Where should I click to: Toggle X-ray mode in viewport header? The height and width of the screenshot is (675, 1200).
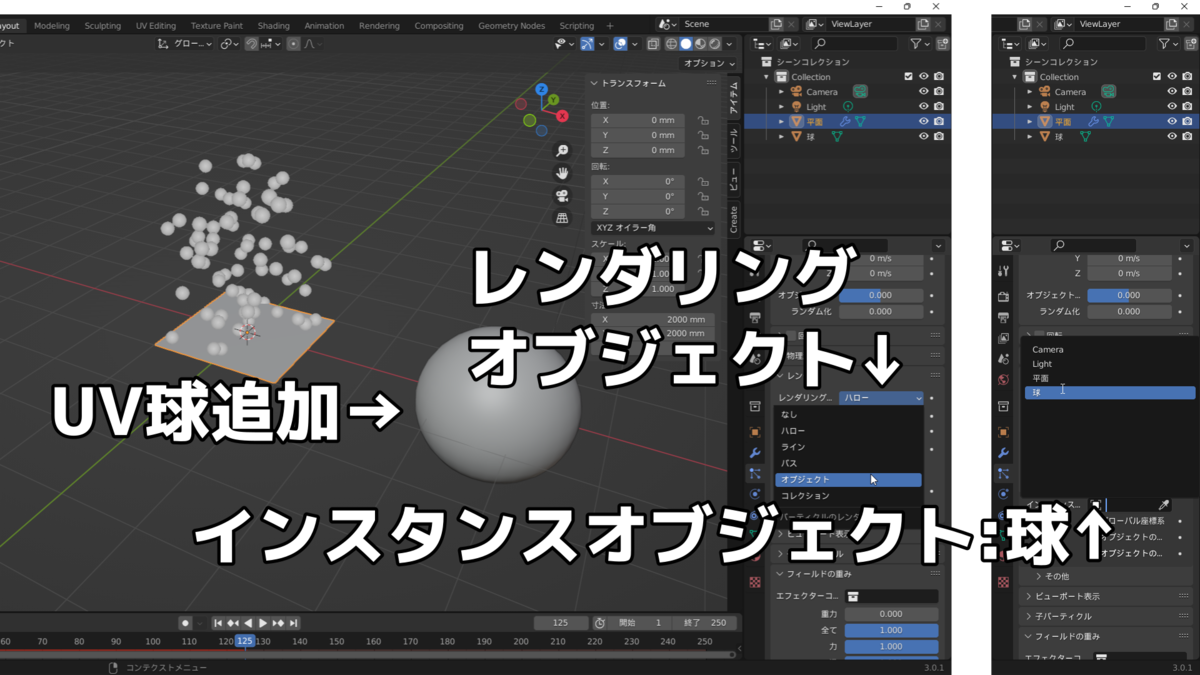tap(653, 44)
